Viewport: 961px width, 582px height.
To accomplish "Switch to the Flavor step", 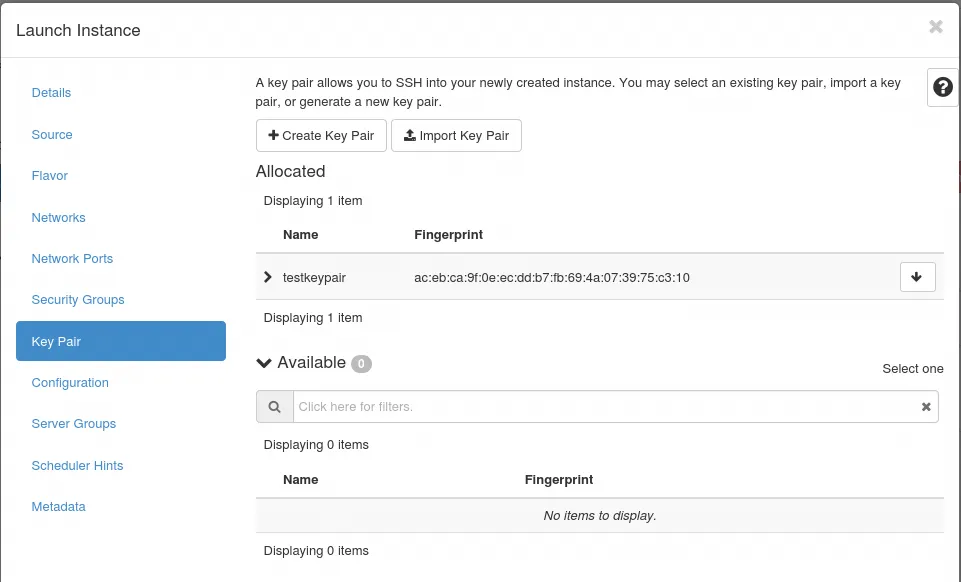I will (x=50, y=176).
